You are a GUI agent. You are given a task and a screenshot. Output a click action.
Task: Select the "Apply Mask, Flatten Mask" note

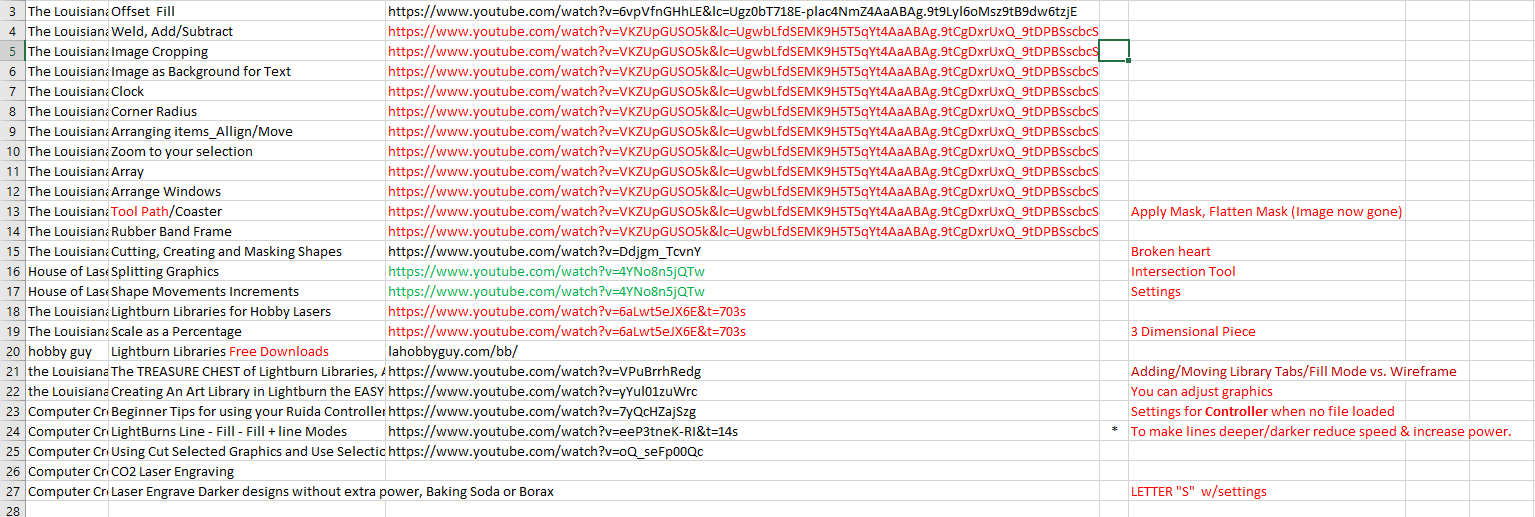pyautogui.click(x=1265, y=211)
